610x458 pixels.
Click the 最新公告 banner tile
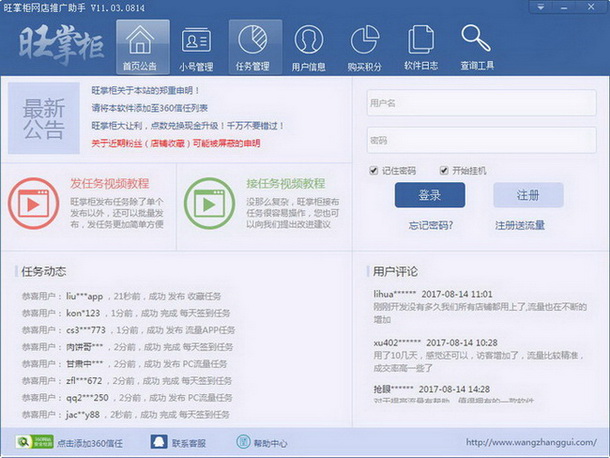click(44, 118)
